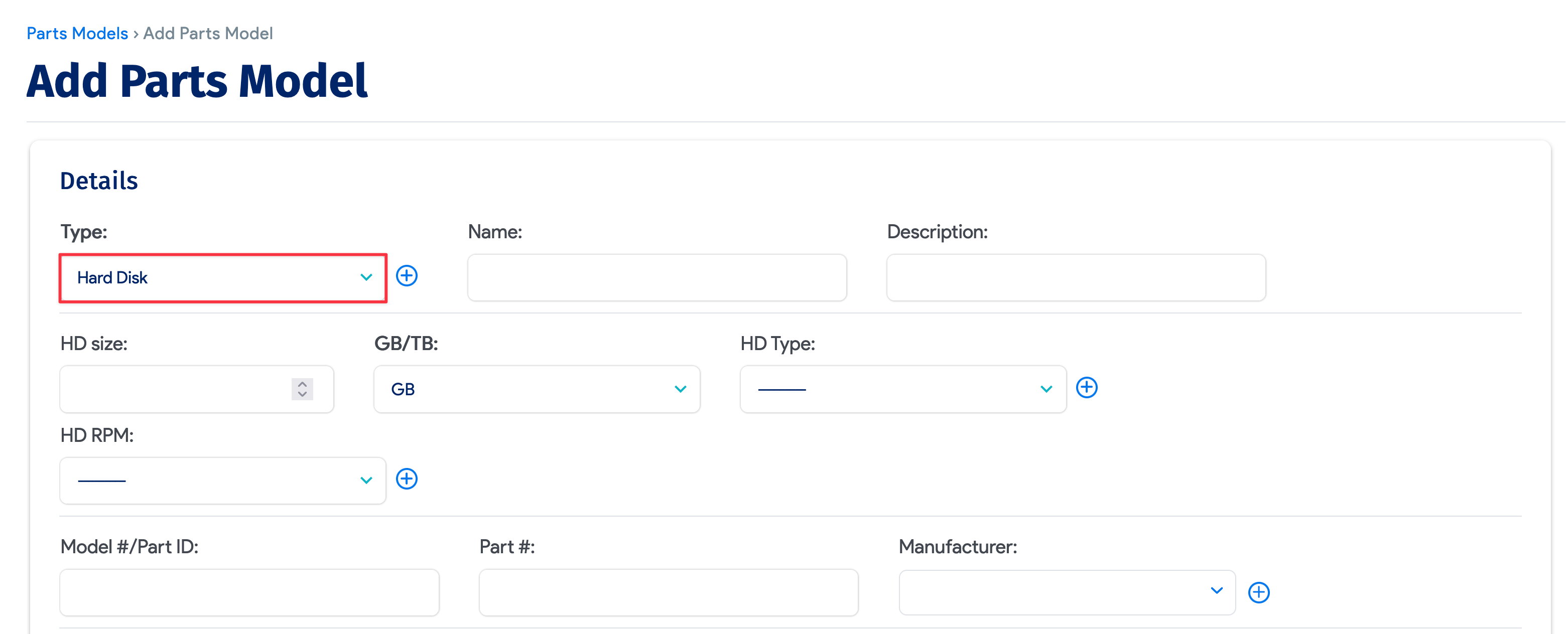
Task: Click into the Part # field
Action: (668, 592)
